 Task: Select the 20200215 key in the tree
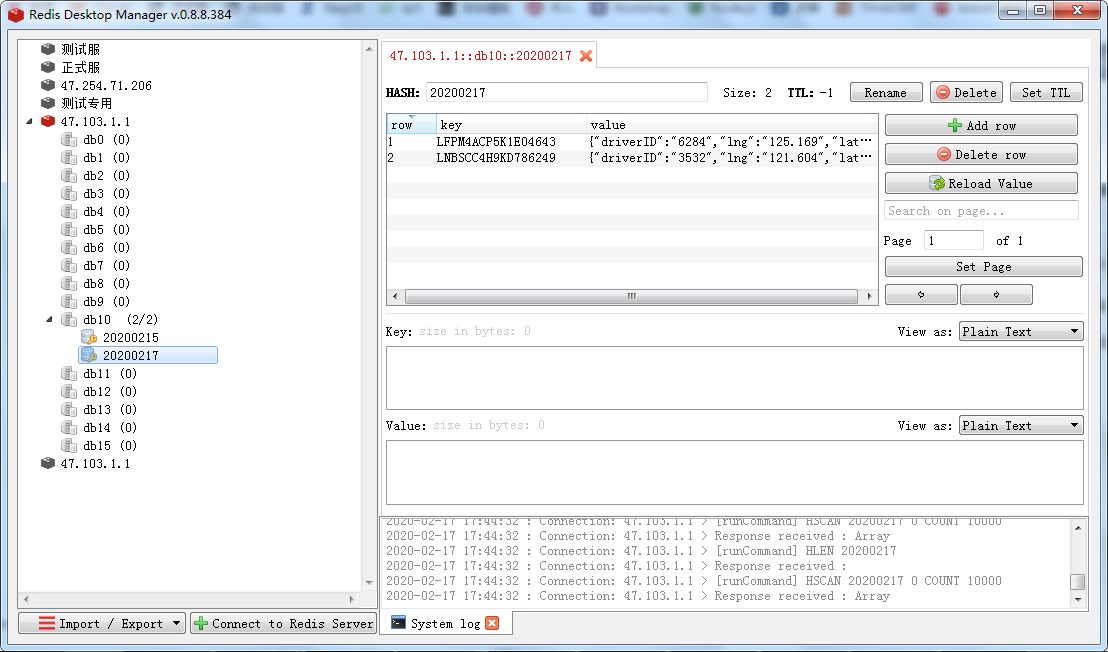point(131,338)
